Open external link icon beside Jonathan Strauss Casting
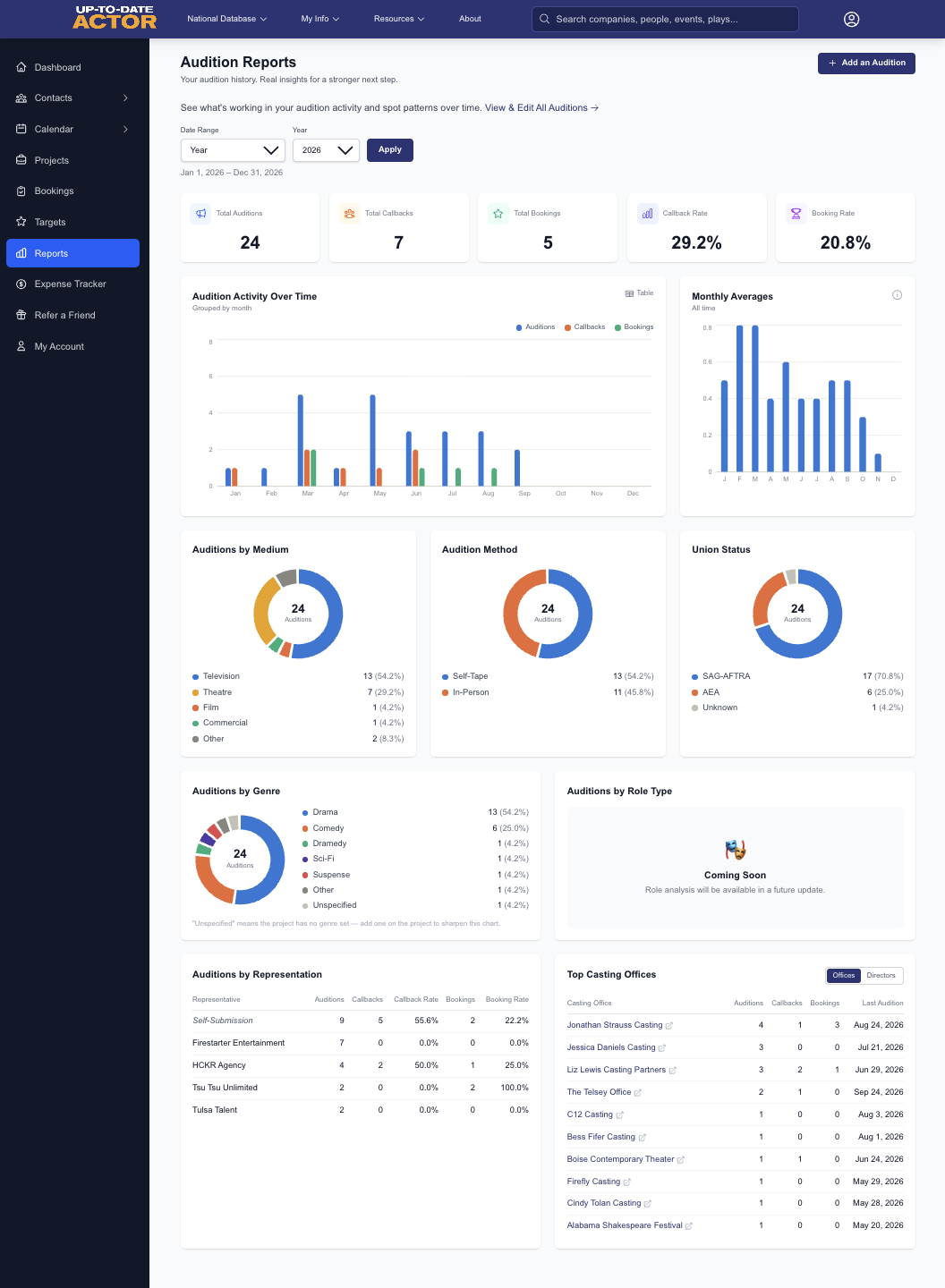945x1288 pixels. [669, 1026]
